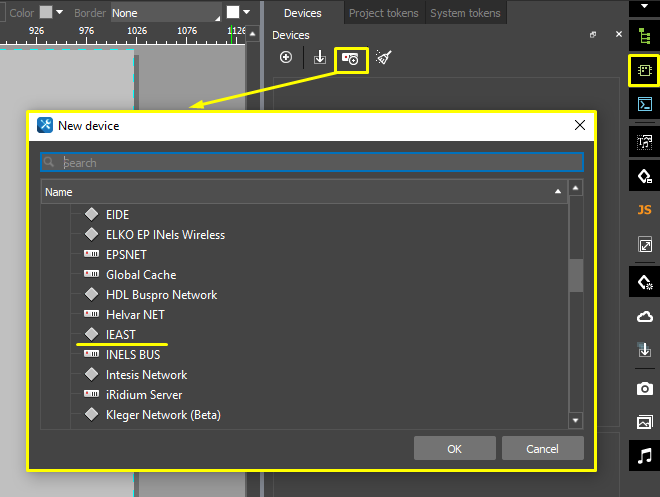Image resolution: width=660 pixels, height=497 pixels.
Task: Open the music note sounds panel
Action: click(x=644, y=456)
